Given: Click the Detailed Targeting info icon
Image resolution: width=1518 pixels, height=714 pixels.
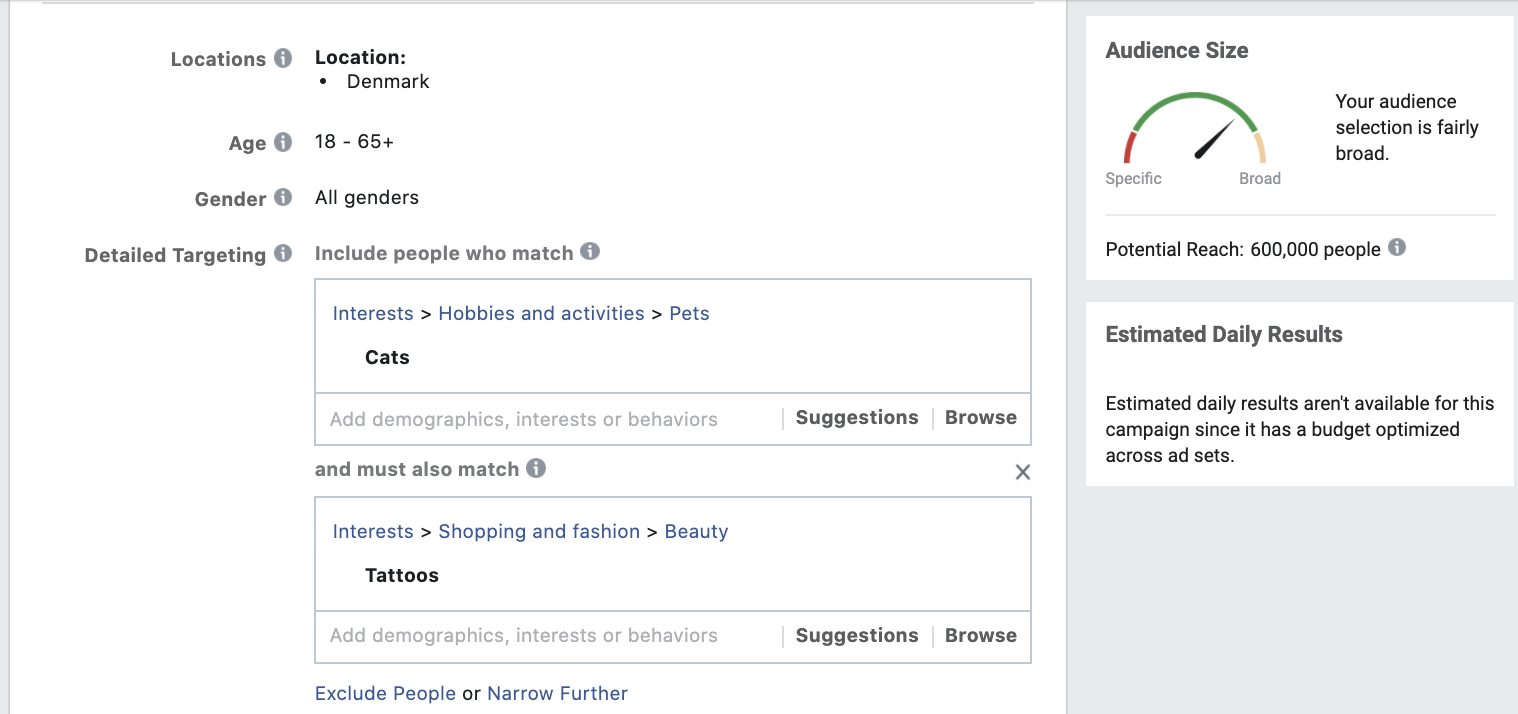Looking at the screenshot, I should point(283,254).
